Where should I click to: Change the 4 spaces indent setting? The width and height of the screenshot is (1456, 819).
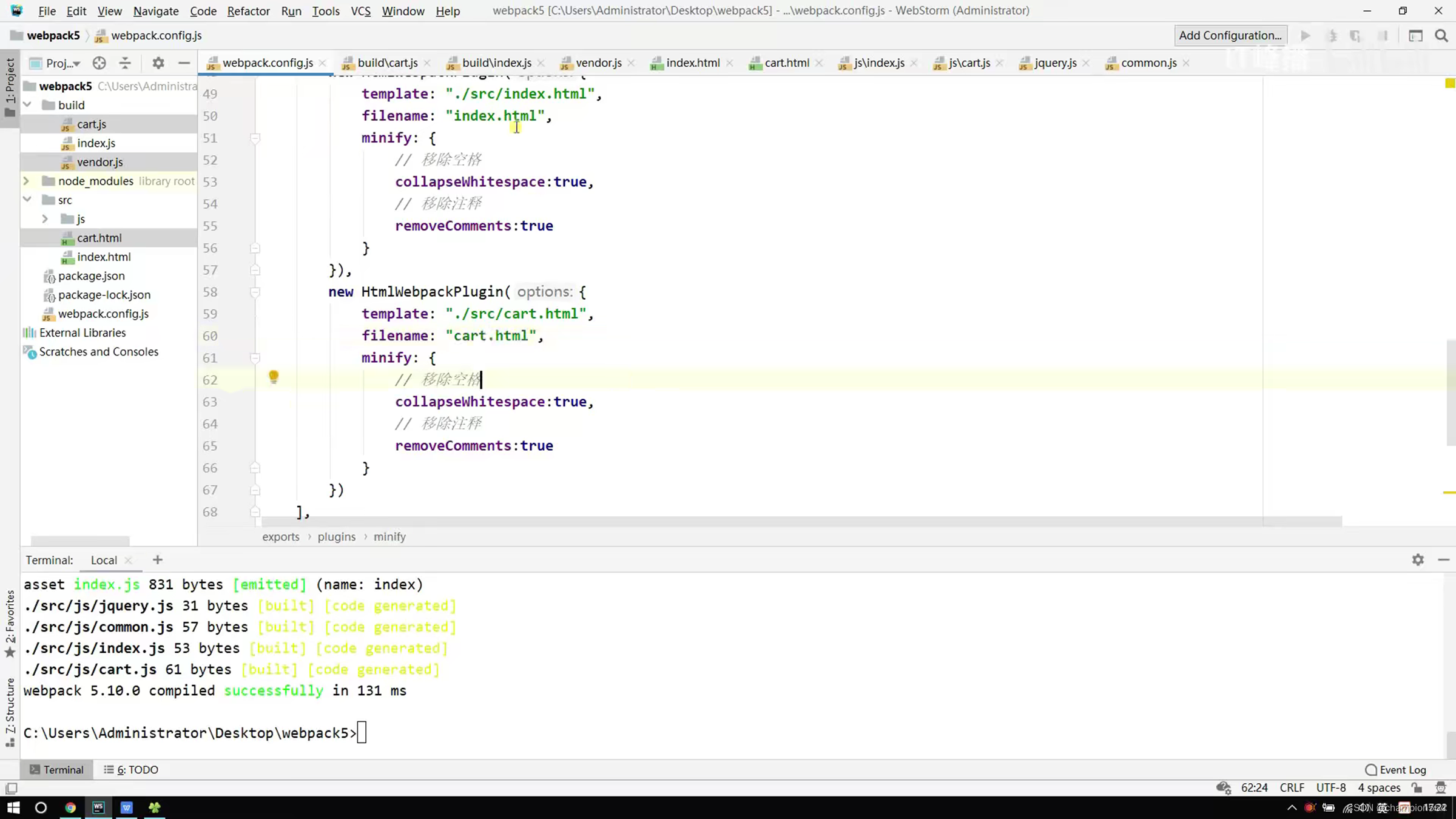click(x=1379, y=787)
